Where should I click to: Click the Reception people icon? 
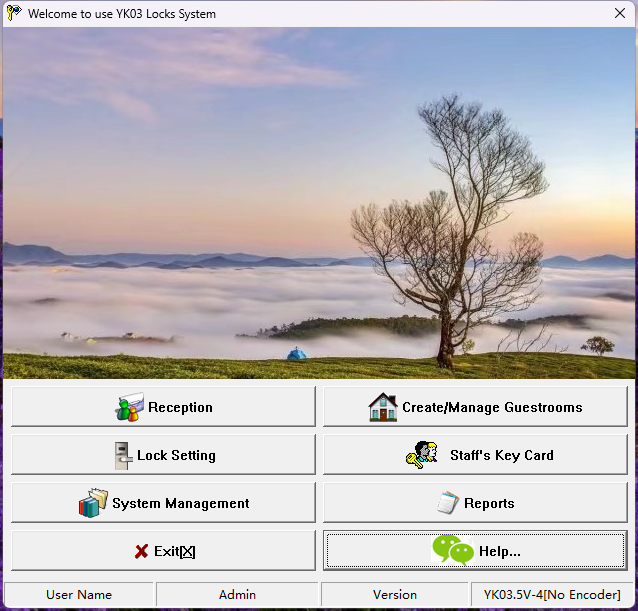129,408
